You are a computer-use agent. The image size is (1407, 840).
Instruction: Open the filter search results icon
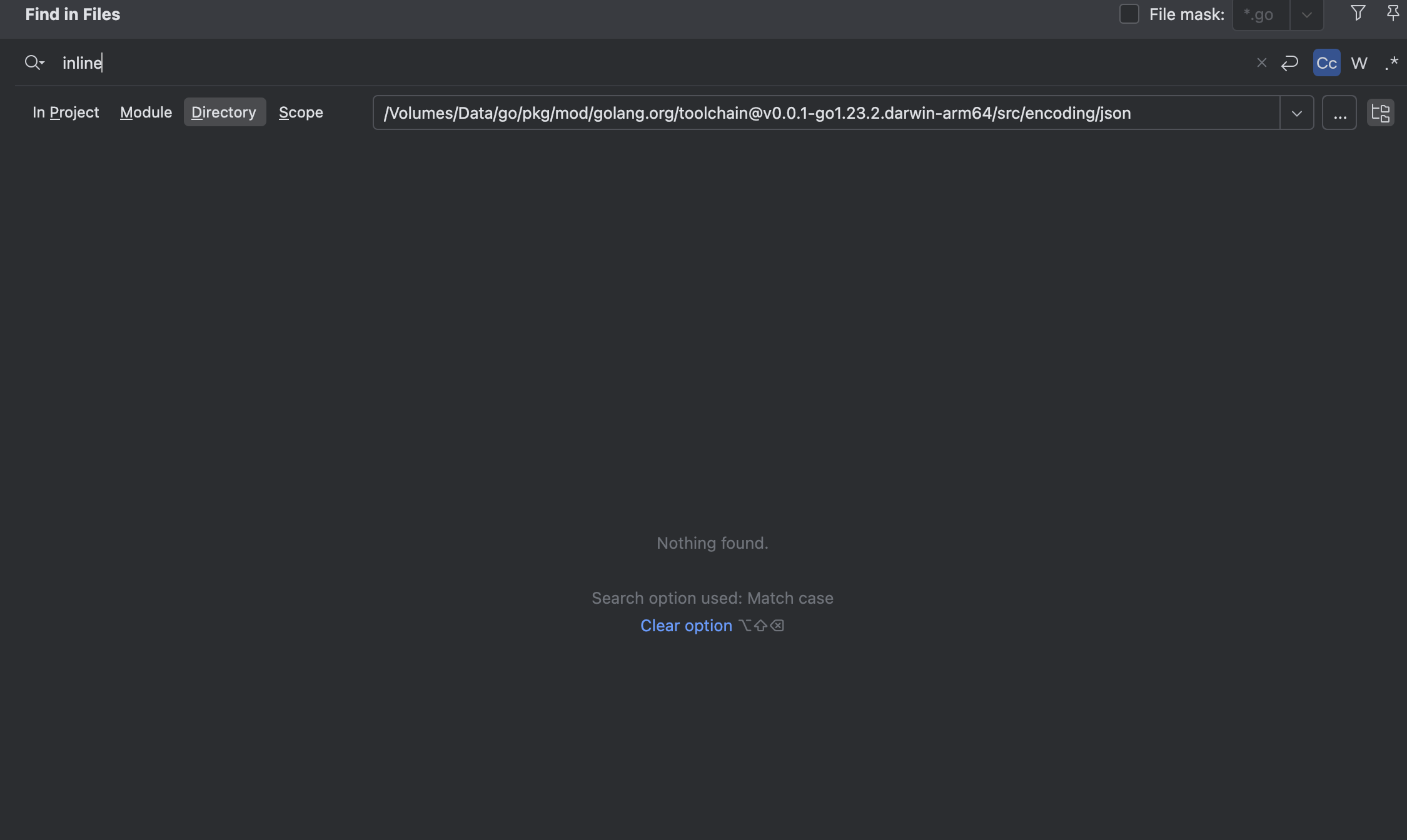(1358, 13)
